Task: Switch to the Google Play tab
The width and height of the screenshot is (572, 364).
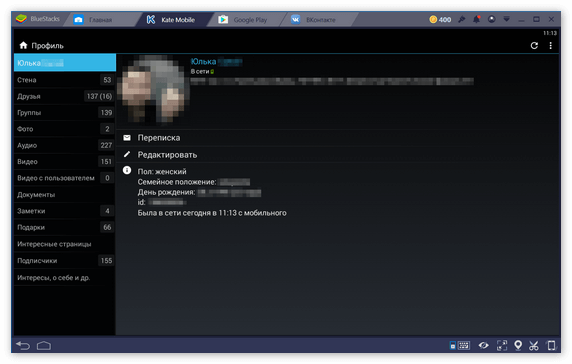Action: click(247, 20)
